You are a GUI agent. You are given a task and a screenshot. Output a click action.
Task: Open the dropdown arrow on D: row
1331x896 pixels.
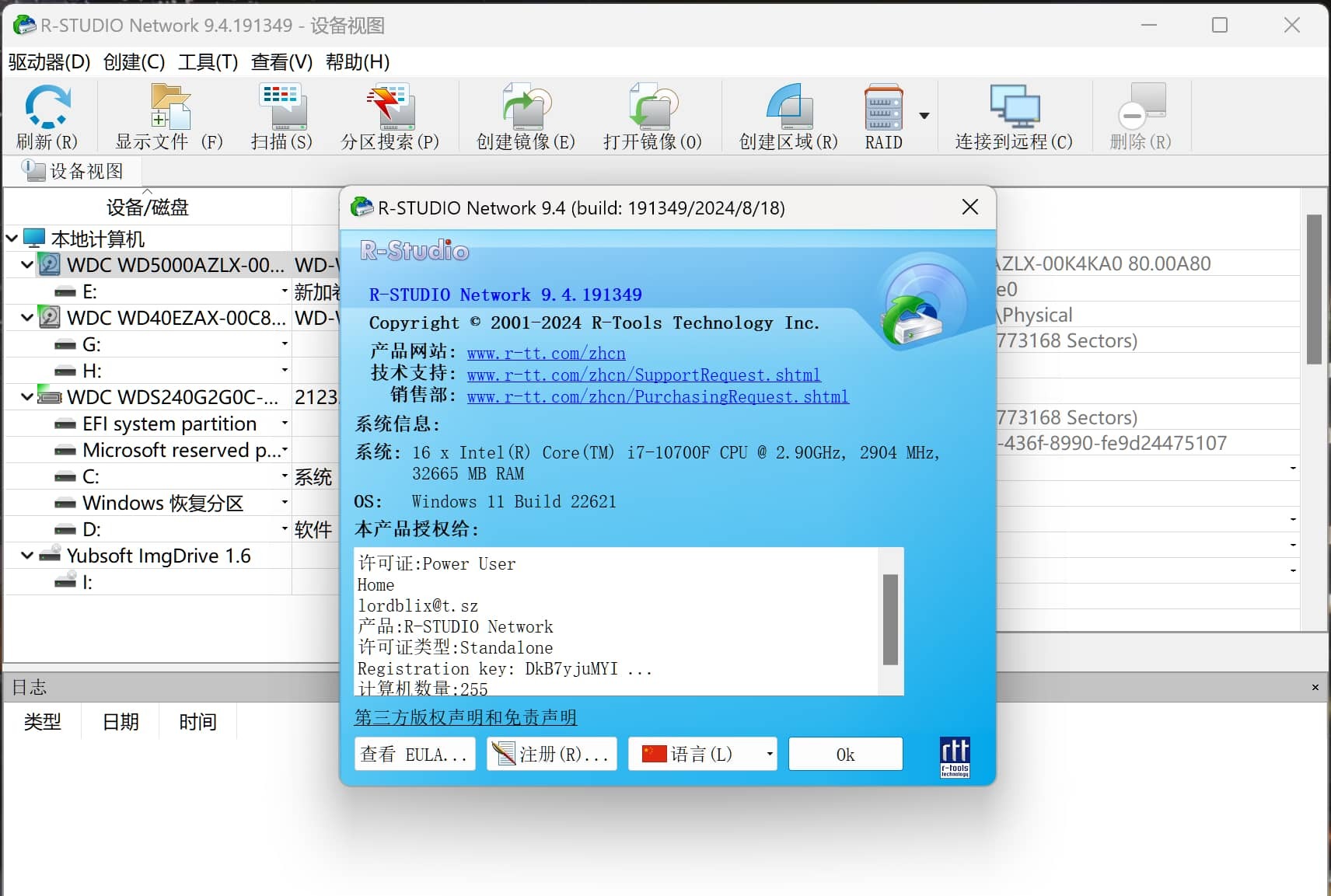[x=285, y=528]
